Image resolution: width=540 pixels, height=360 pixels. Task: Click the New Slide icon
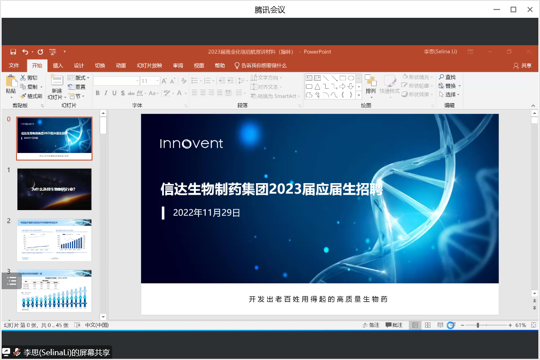click(x=57, y=81)
